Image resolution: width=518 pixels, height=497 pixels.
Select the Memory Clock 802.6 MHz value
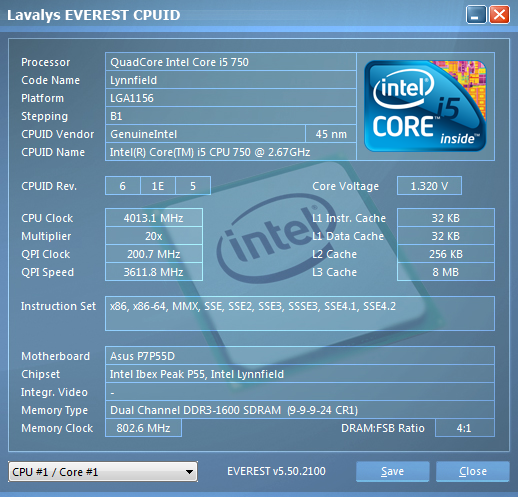tap(143, 428)
